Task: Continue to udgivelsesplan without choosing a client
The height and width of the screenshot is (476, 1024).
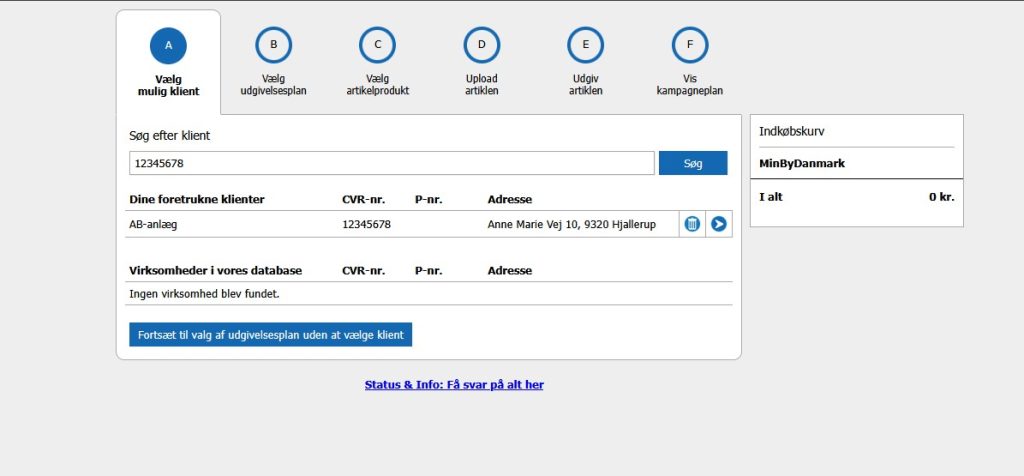Action: pyautogui.click(x=270, y=335)
